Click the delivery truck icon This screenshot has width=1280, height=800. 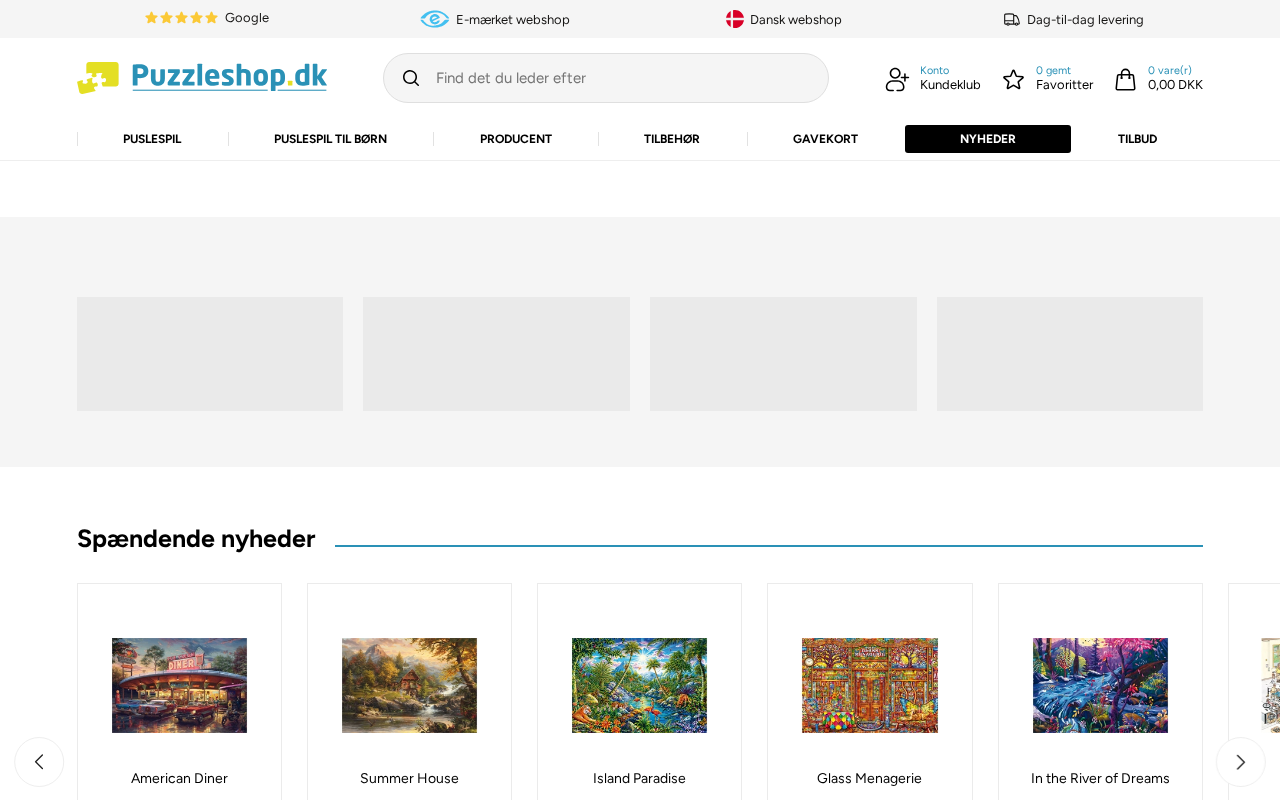[x=1012, y=19]
